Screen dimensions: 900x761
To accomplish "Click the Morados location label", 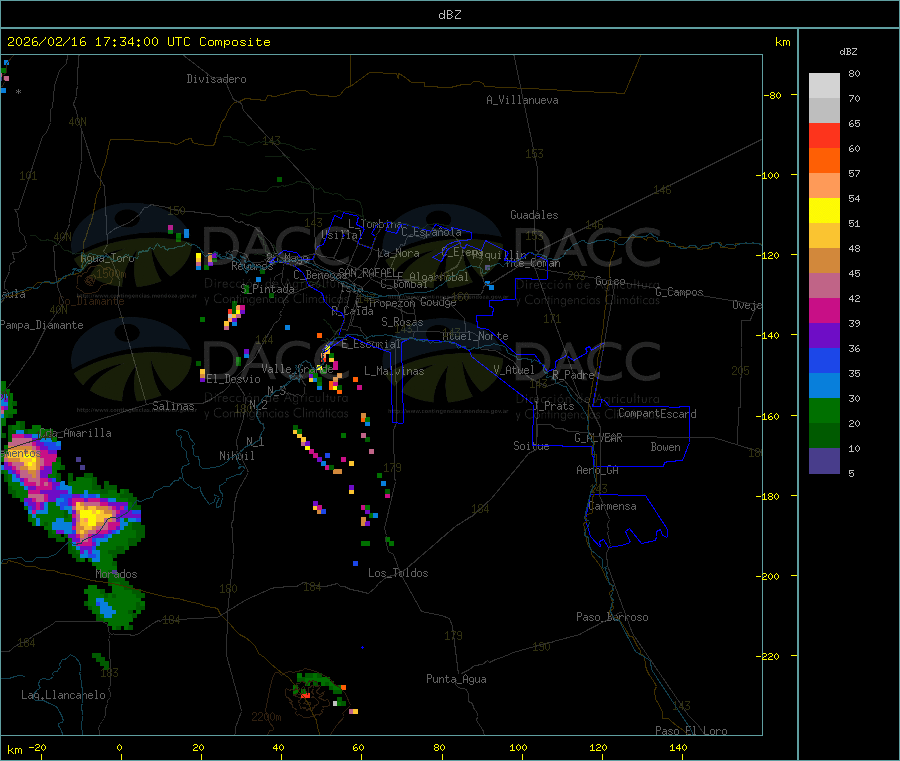I will (116, 574).
